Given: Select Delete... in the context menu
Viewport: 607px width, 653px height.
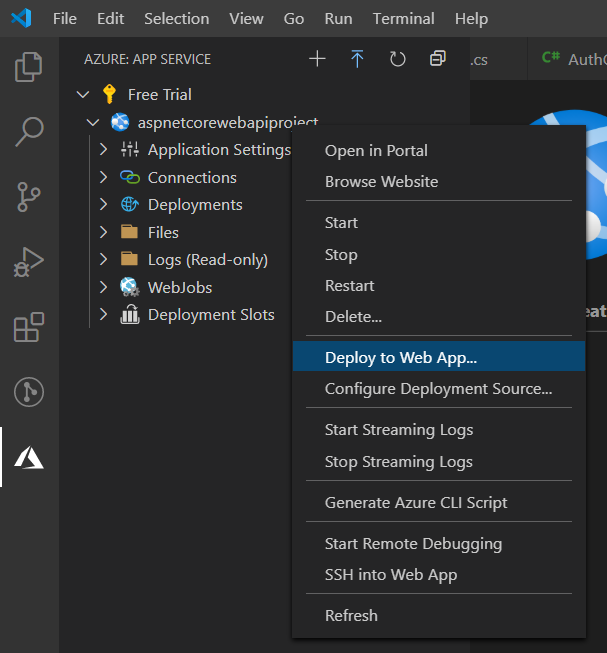Looking at the screenshot, I should click(x=439, y=317).
